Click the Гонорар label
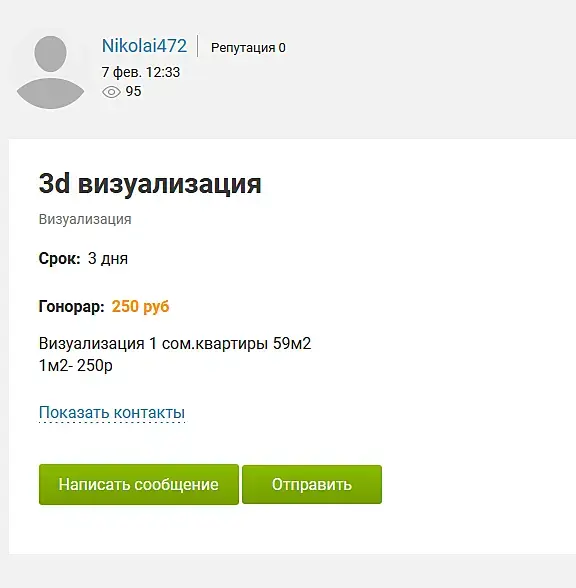Screen dimensions: 576x588 click(x=72, y=307)
